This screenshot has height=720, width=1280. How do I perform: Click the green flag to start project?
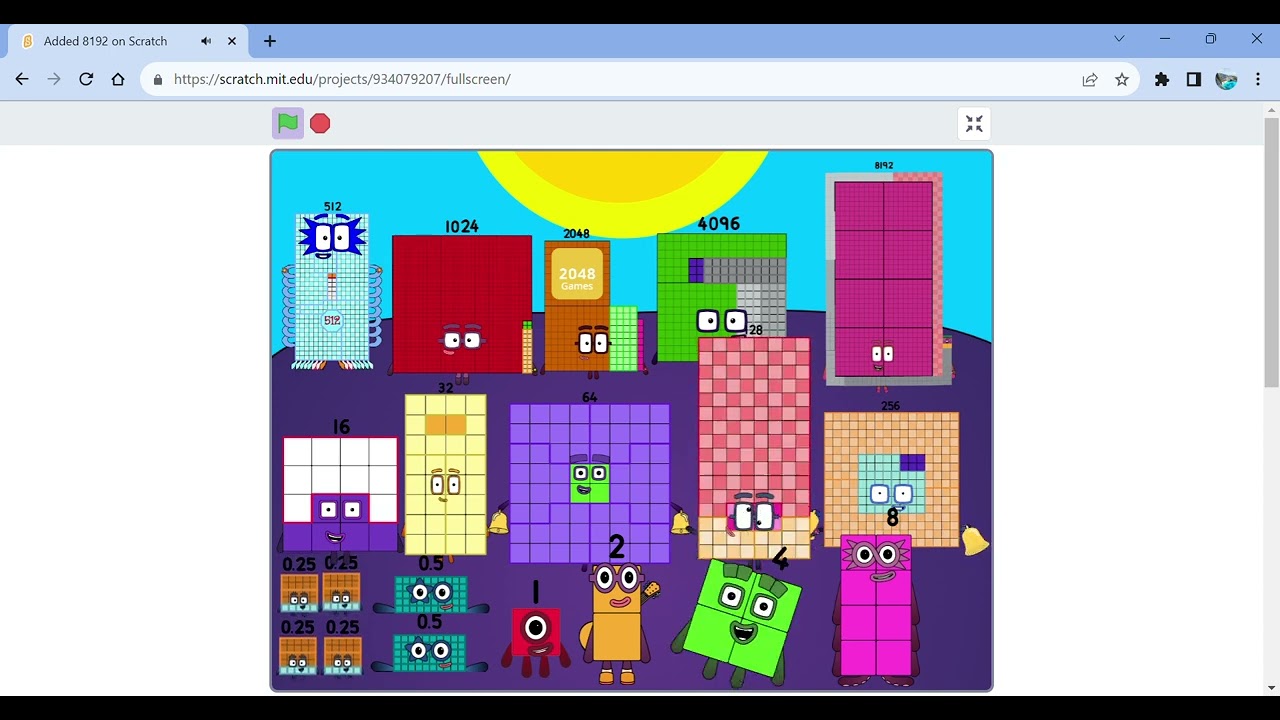pos(288,123)
